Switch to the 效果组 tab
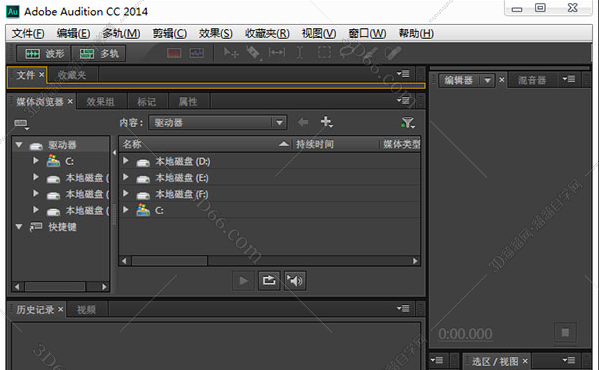The height and width of the screenshot is (370, 599). (x=100, y=102)
